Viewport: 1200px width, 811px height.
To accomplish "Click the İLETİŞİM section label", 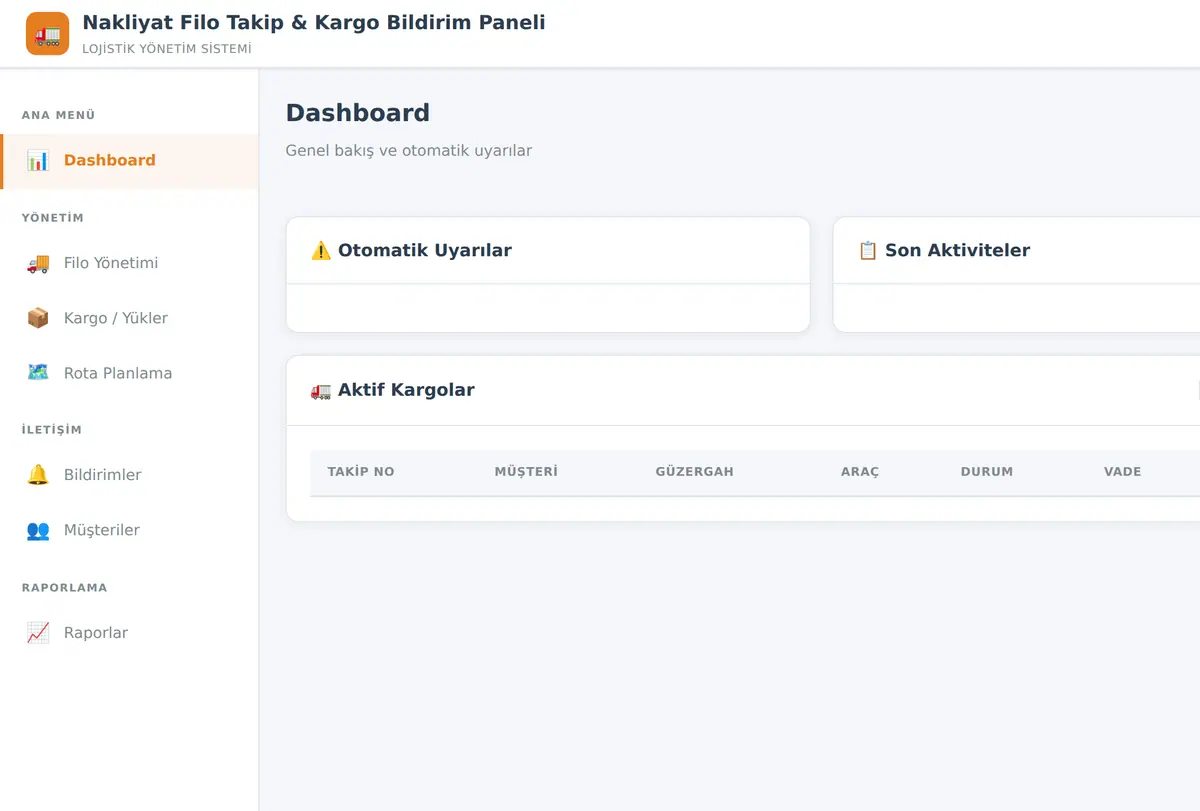I will [x=52, y=430].
